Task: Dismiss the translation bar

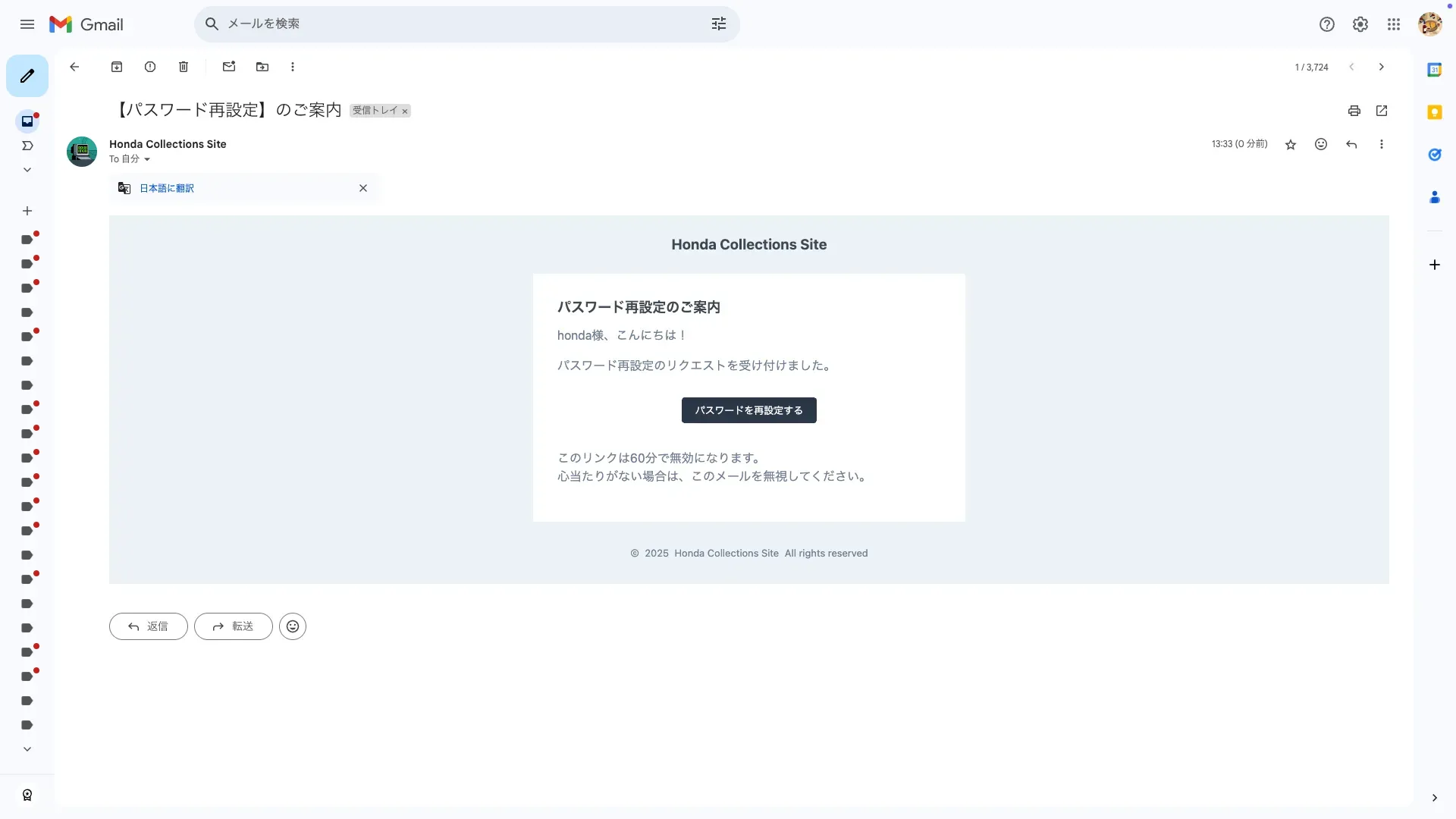Action: tap(363, 188)
